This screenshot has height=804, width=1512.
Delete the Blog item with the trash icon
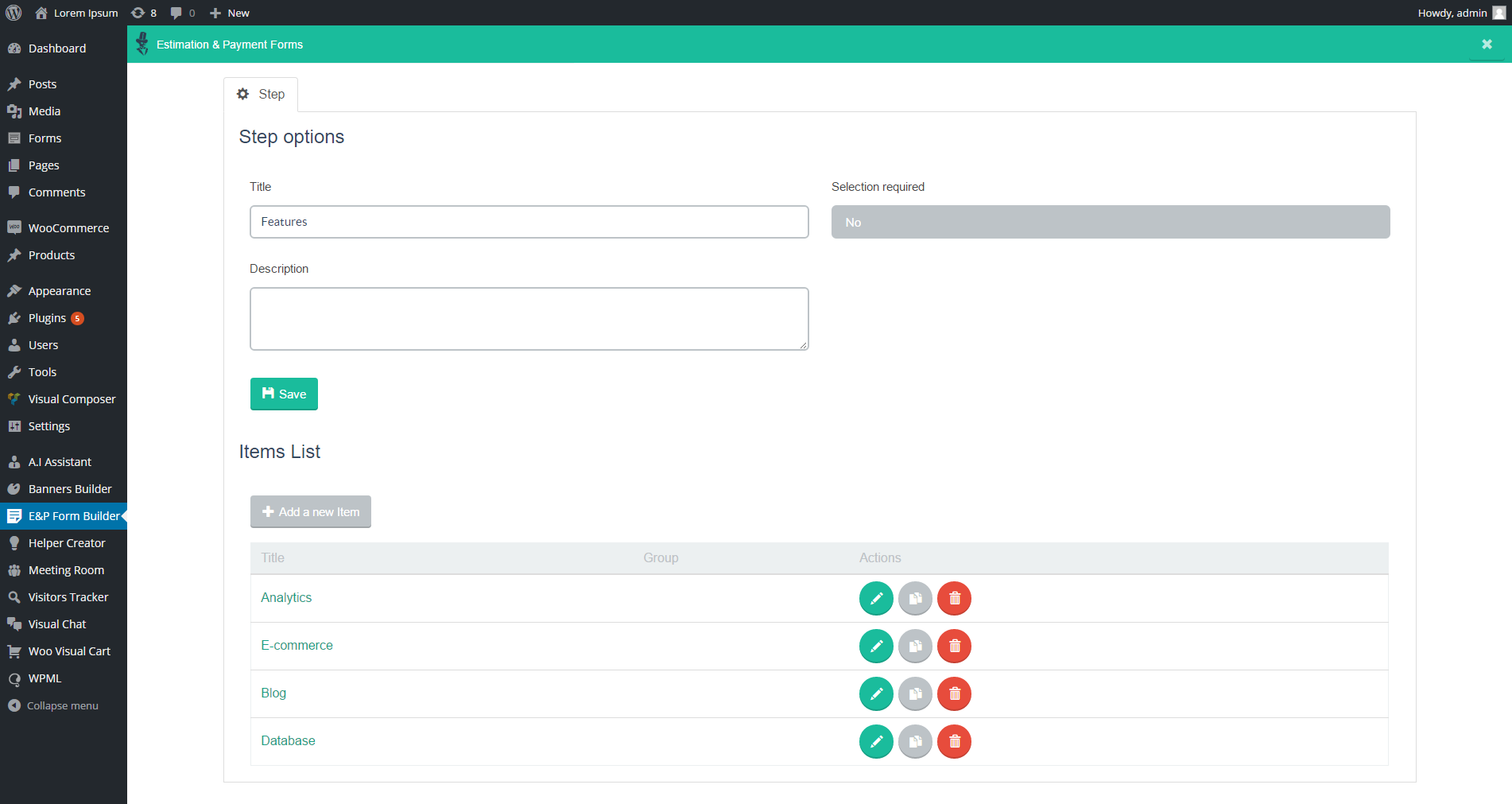953,693
